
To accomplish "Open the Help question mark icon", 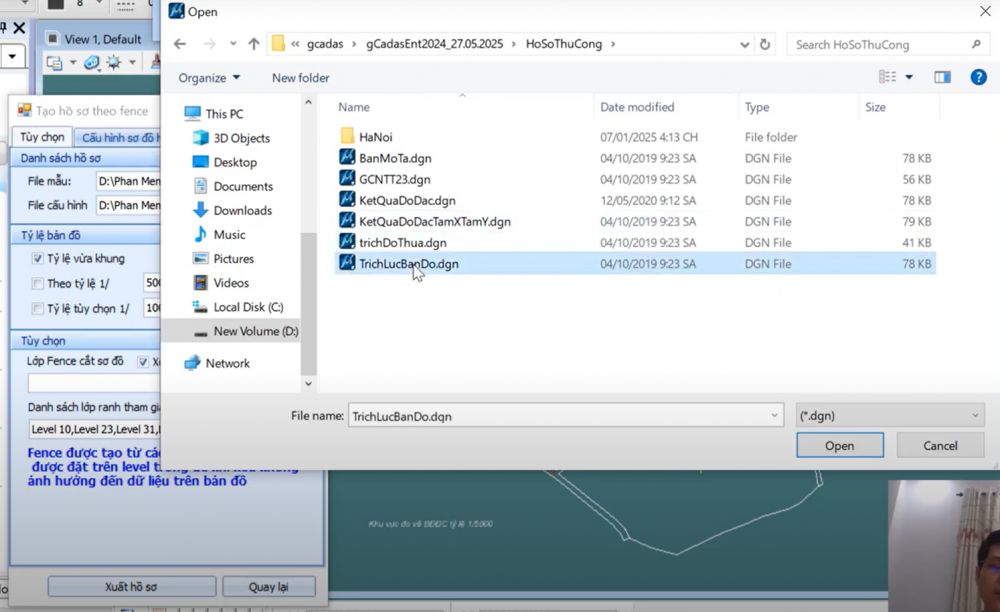I will 978,77.
